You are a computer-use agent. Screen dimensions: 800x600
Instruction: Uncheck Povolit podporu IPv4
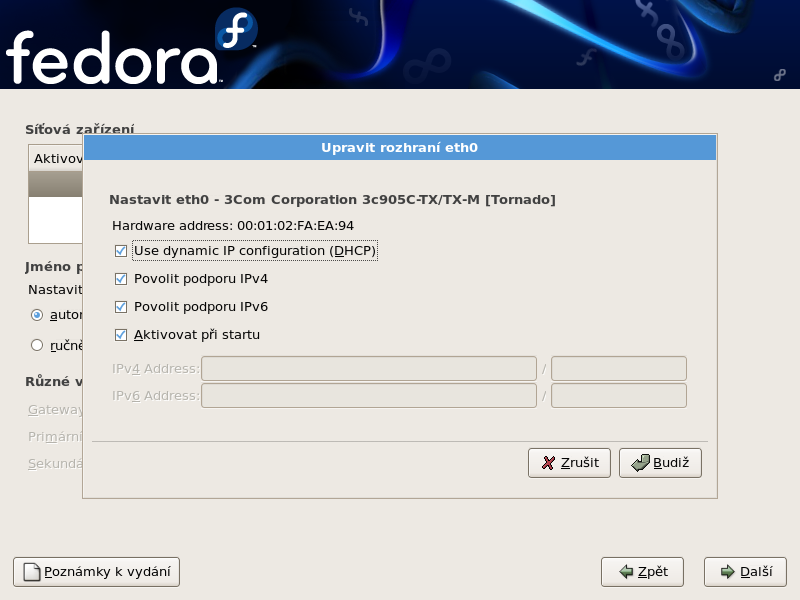(x=121, y=279)
